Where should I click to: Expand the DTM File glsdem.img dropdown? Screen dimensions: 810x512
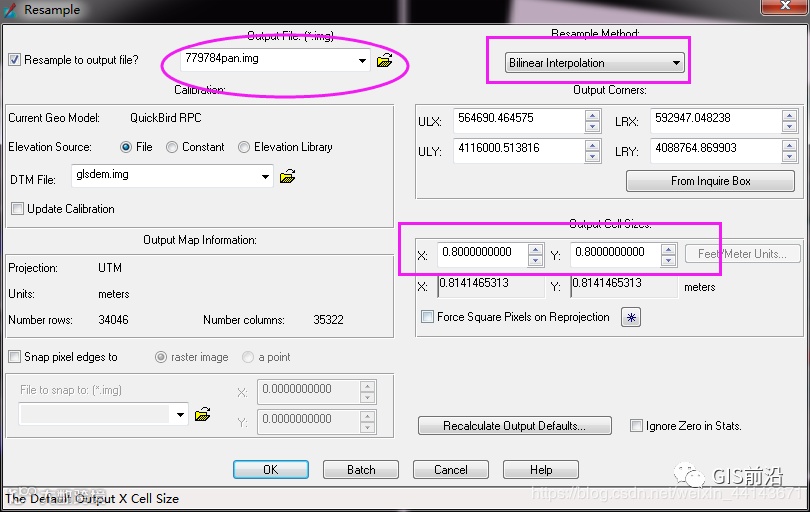coord(265,177)
